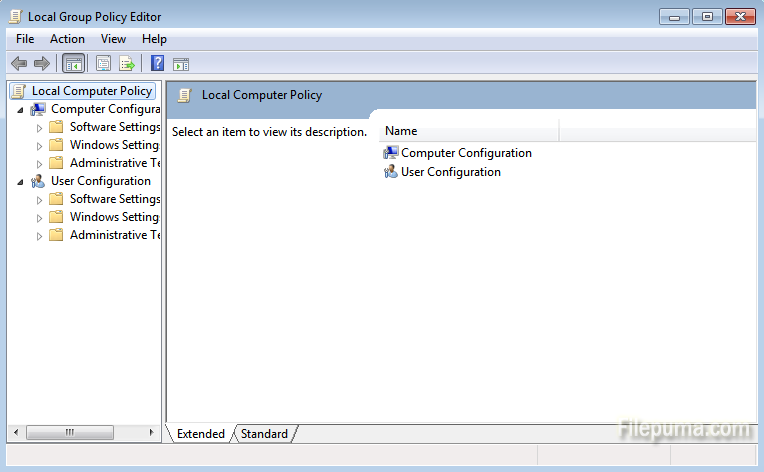Click the Forward arrow toolbar icon
The width and height of the screenshot is (764, 472).
[x=42, y=64]
